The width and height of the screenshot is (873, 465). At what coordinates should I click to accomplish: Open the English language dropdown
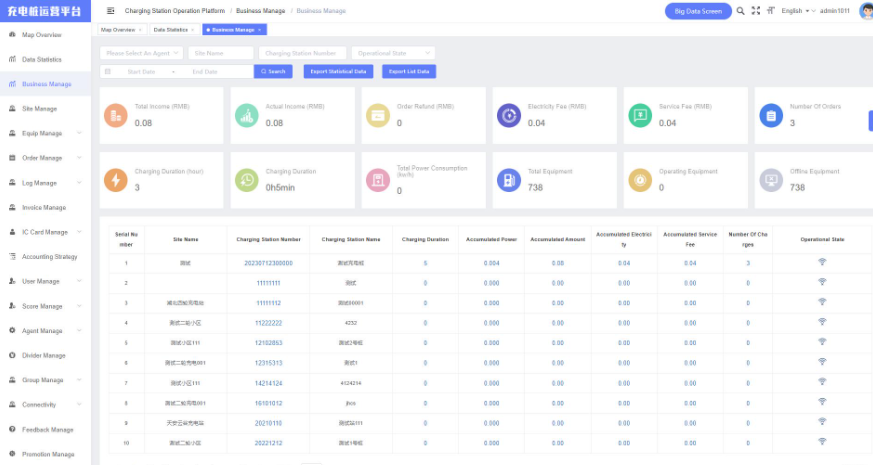(x=798, y=11)
